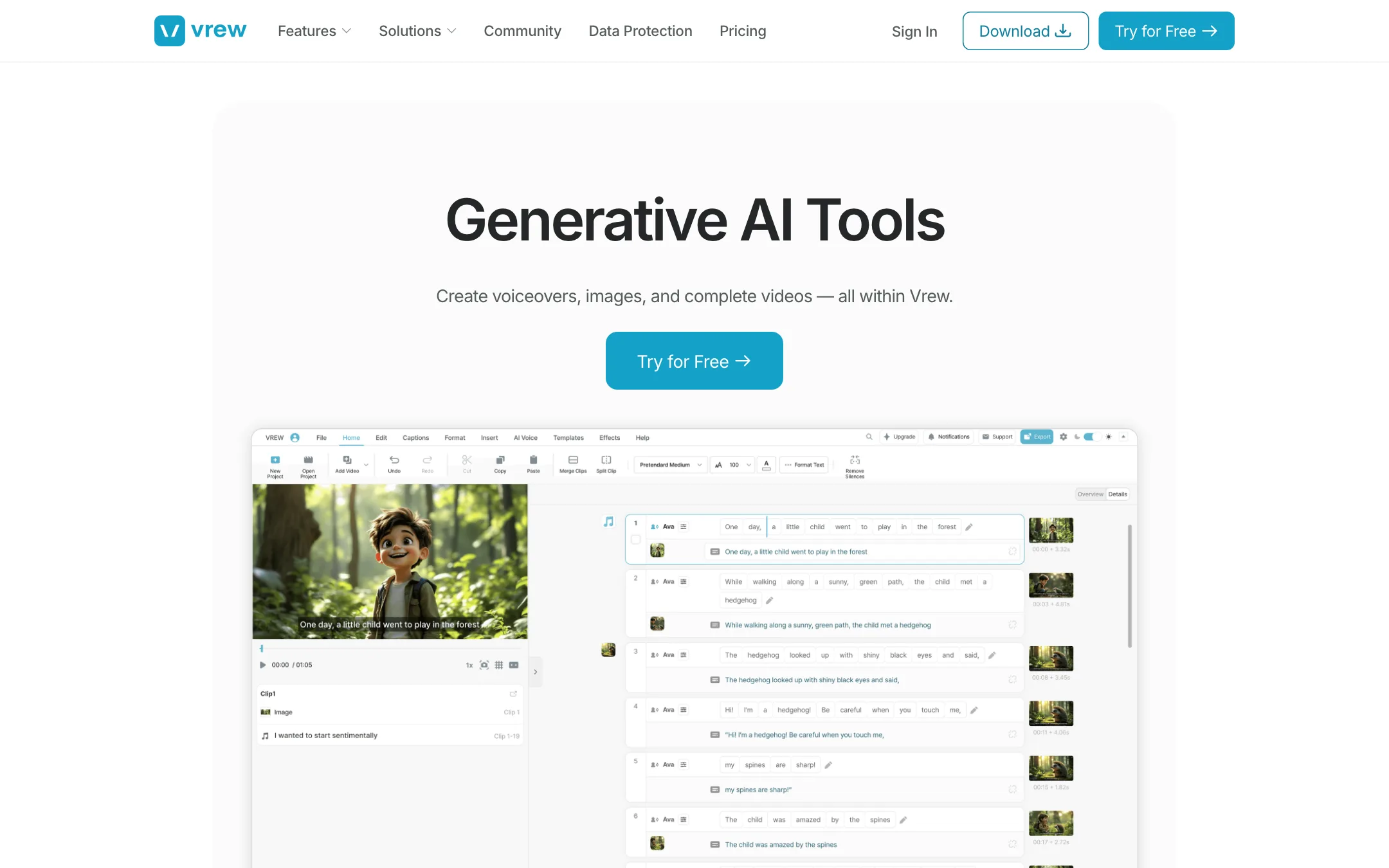Click the playback speed 1x control
The height and width of the screenshot is (868, 1389).
[x=469, y=665]
